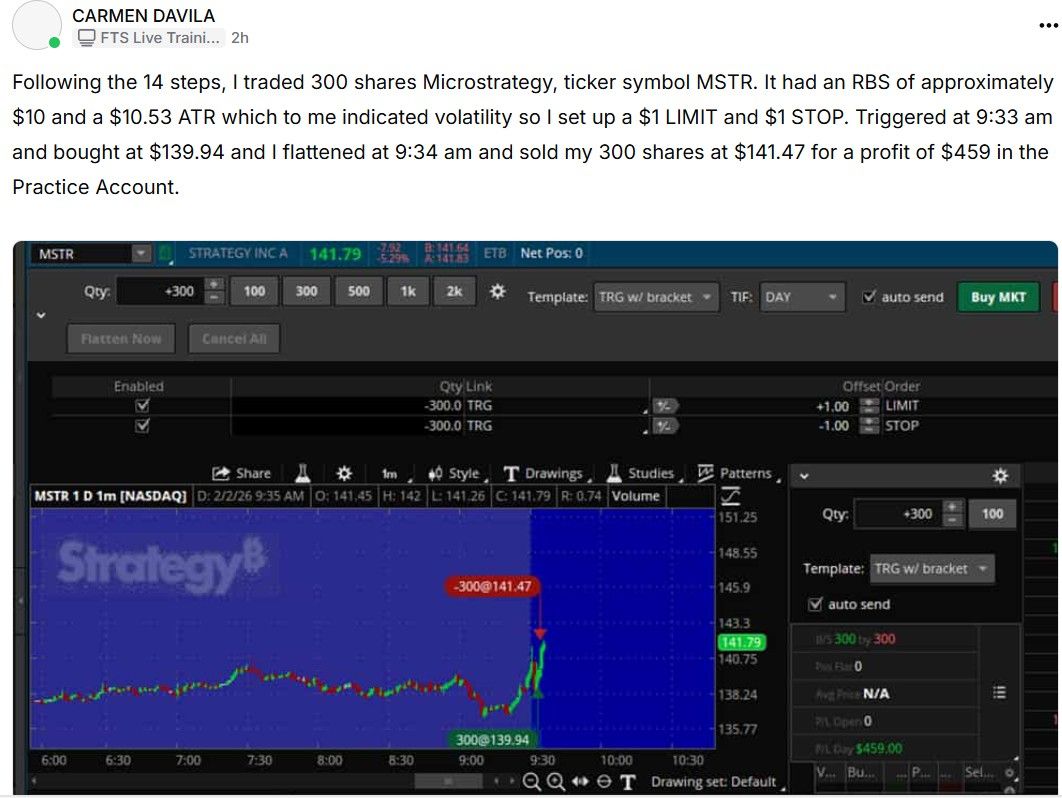Click the Flatten Now button
The image size is (1062, 798).
tap(121, 338)
